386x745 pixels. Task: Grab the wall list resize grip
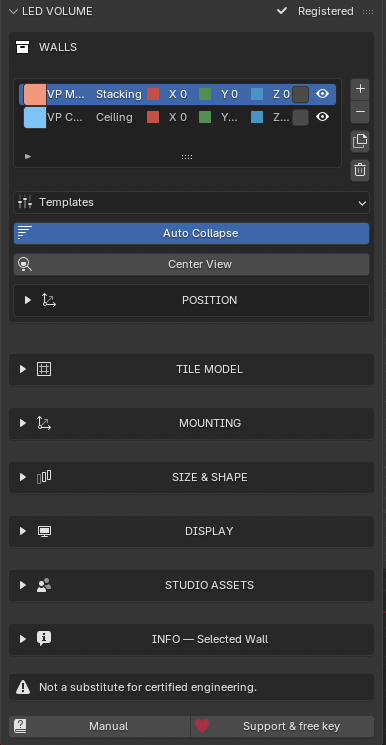[187, 157]
